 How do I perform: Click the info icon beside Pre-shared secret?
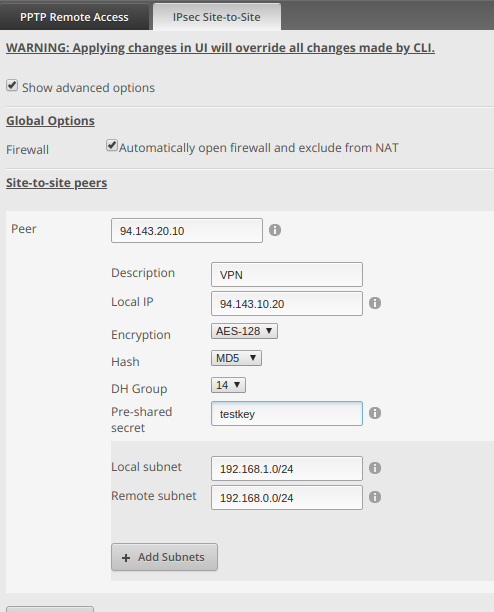(375, 413)
